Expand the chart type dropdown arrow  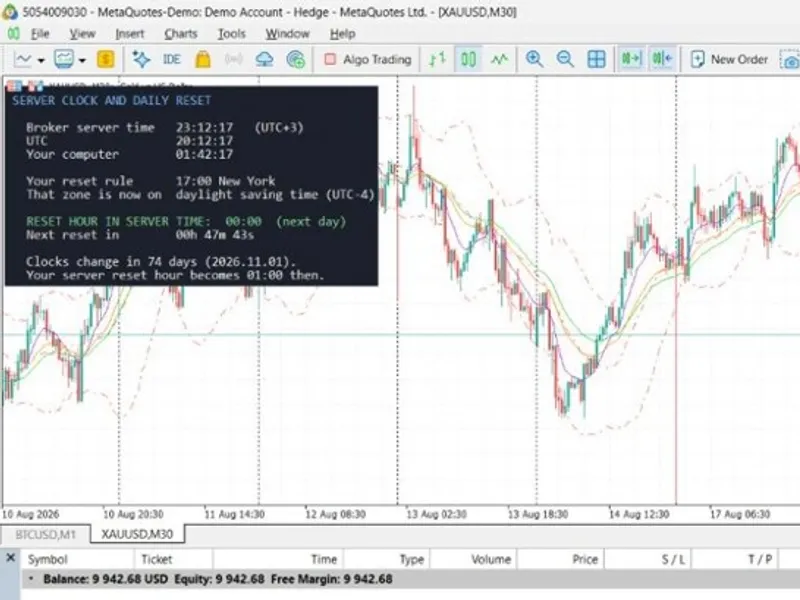click(x=41, y=60)
